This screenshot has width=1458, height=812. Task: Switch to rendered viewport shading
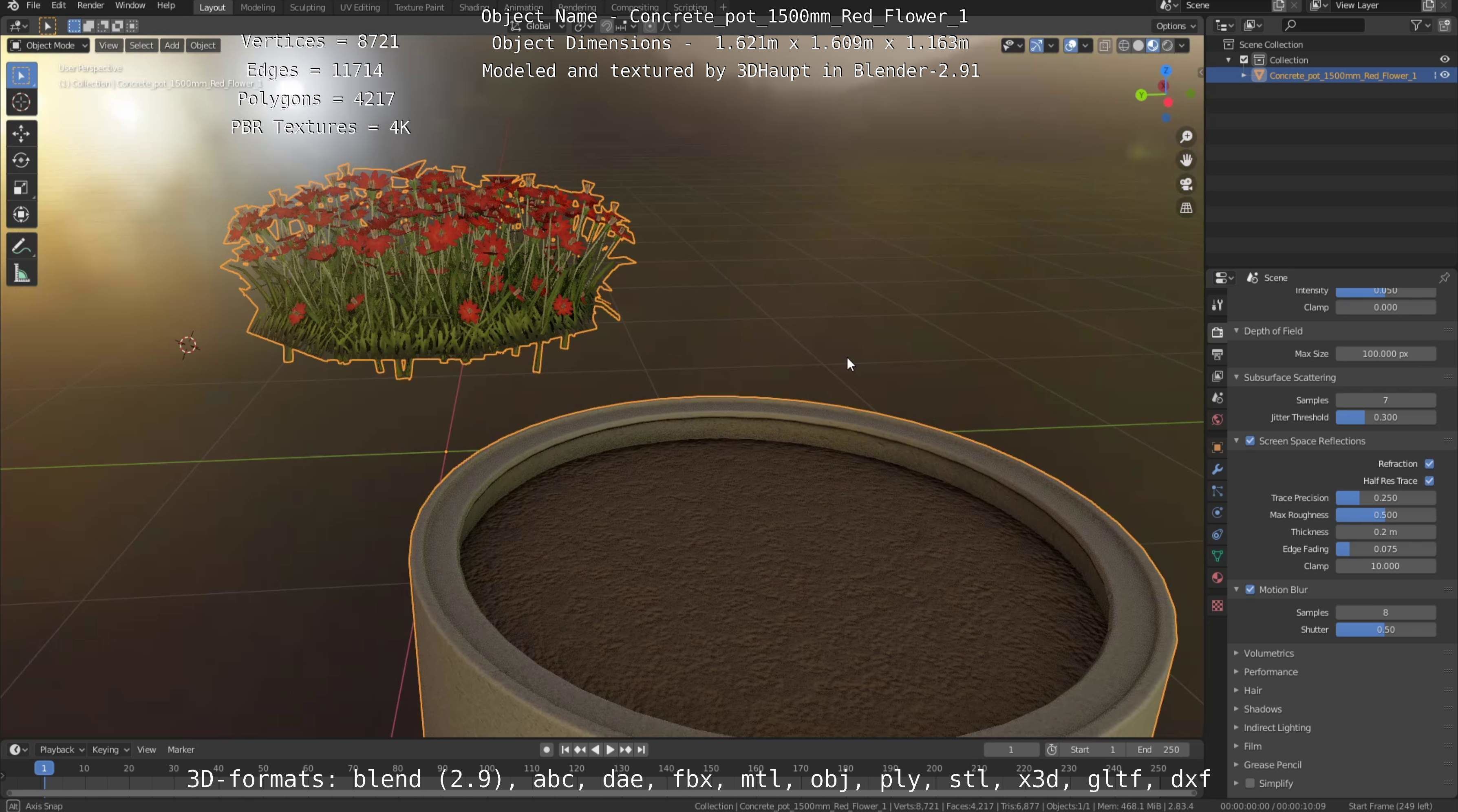1167,46
